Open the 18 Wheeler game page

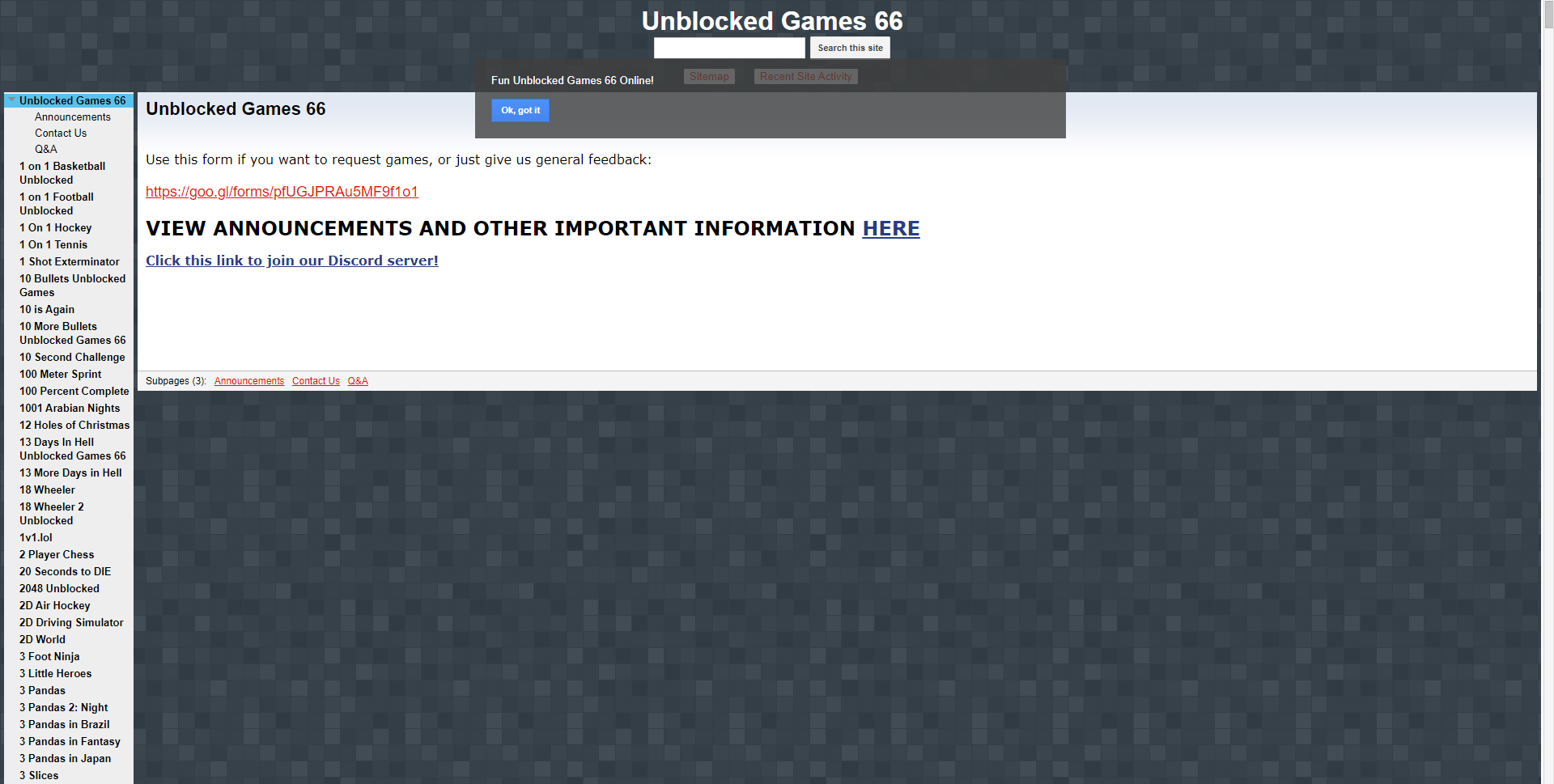click(47, 490)
